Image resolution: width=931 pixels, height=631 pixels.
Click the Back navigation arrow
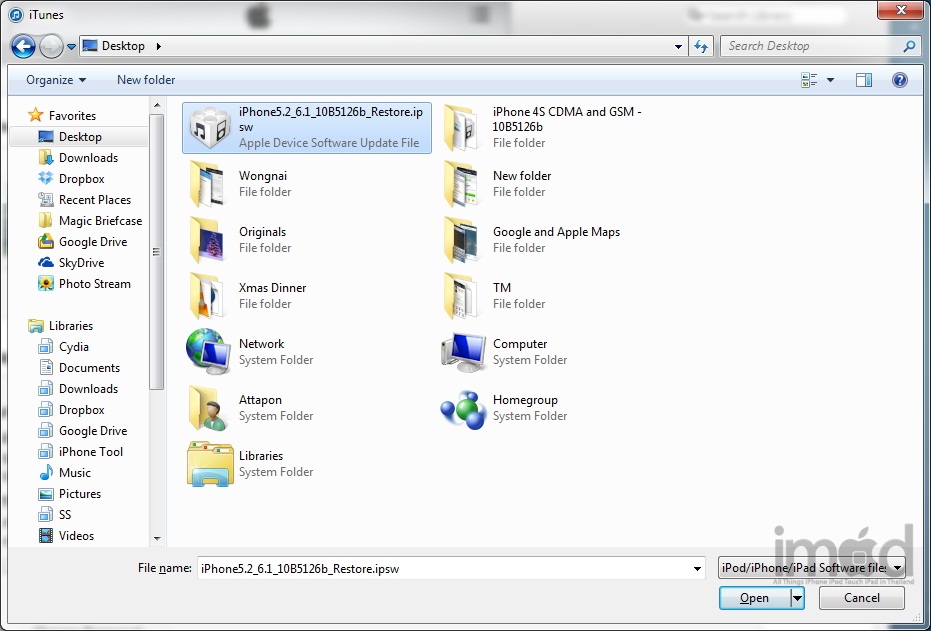(x=23, y=46)
